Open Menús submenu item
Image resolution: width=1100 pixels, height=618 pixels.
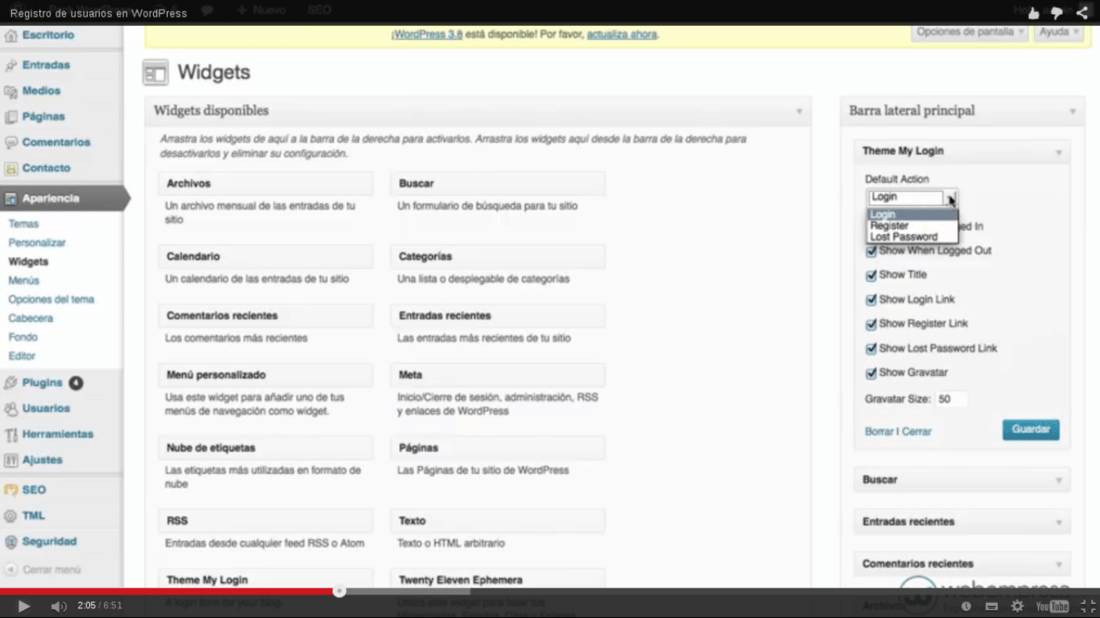(x=24, y=281)
